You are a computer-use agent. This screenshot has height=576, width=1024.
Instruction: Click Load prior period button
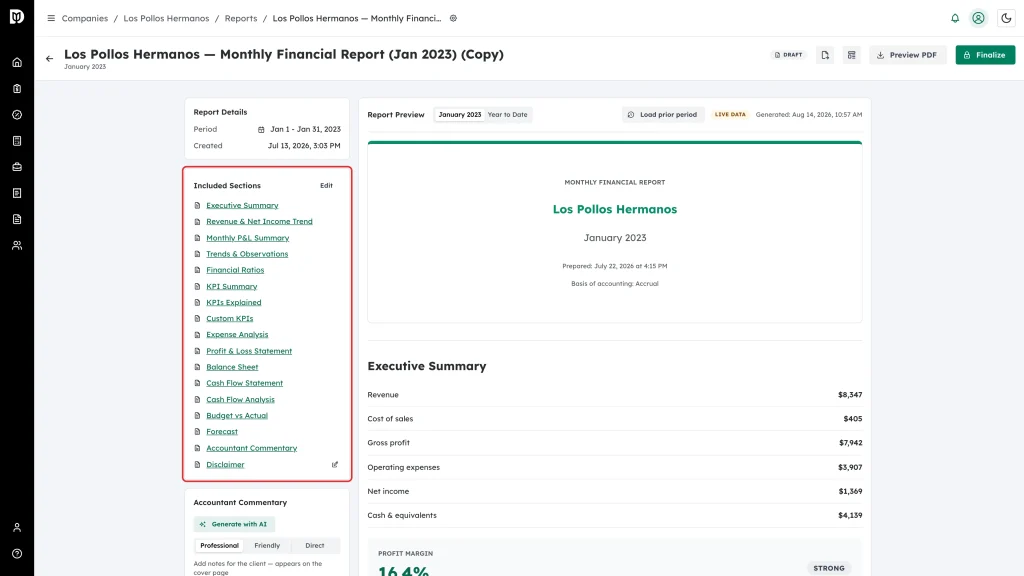[x=663, y=114]
